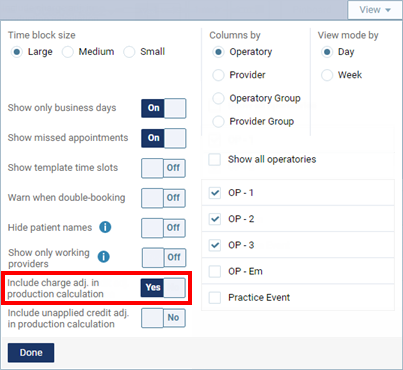This screenshot has height=370, width=403.
Task: Click the Done button
Action: [x=31, y=353]
